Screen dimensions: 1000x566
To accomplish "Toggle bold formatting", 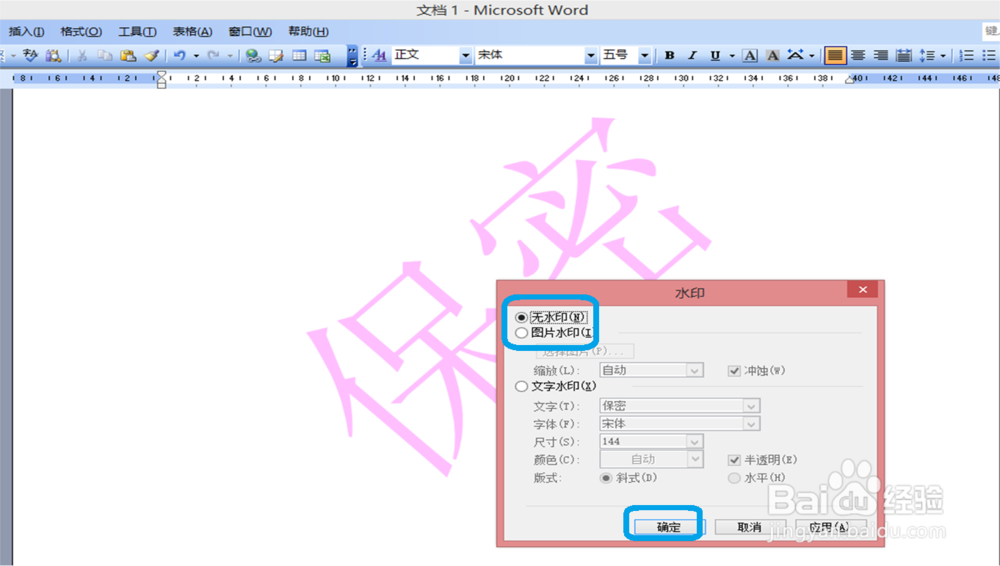I will point(669,56).
